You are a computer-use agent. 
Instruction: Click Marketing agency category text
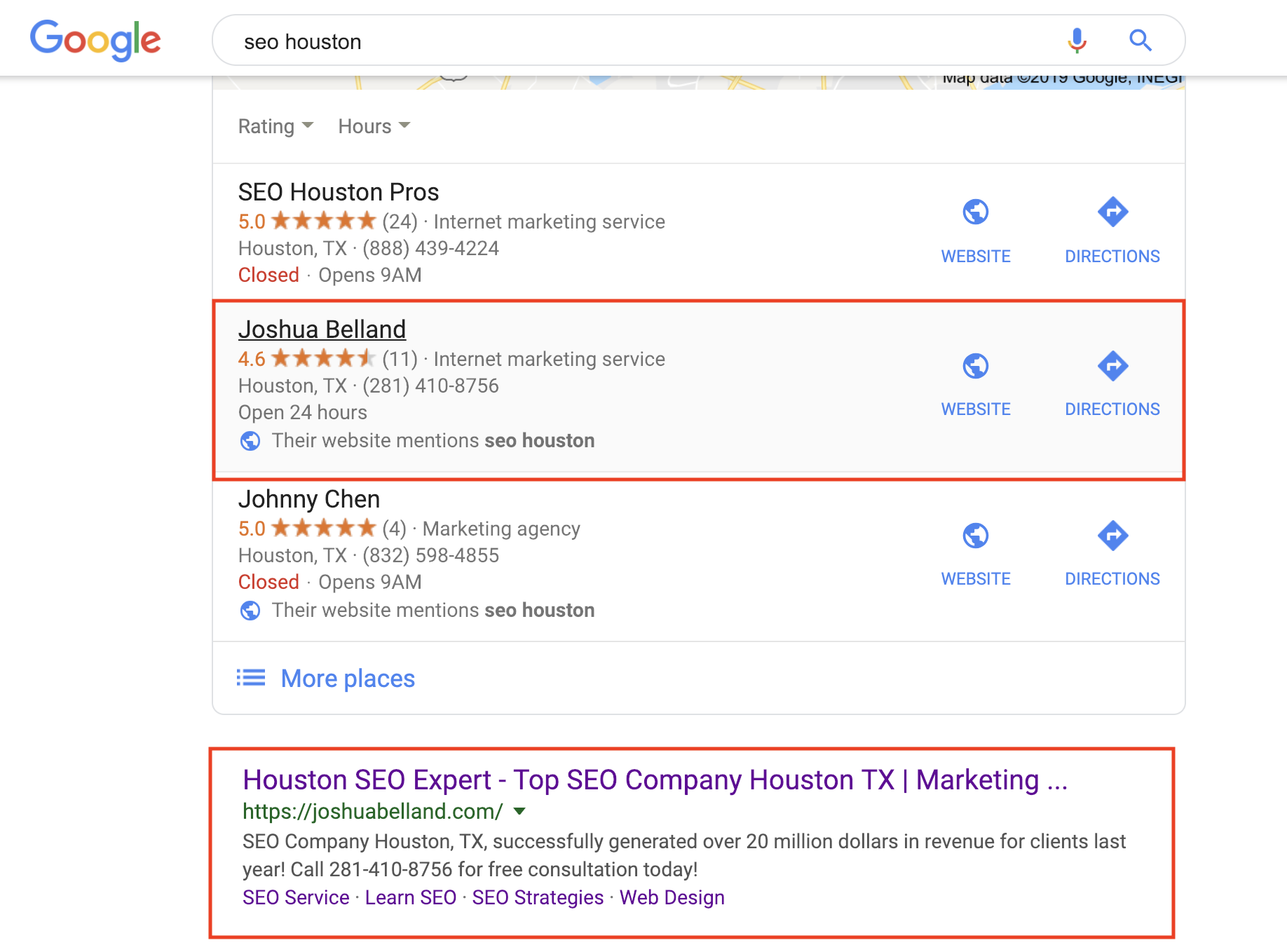point(501,529)
